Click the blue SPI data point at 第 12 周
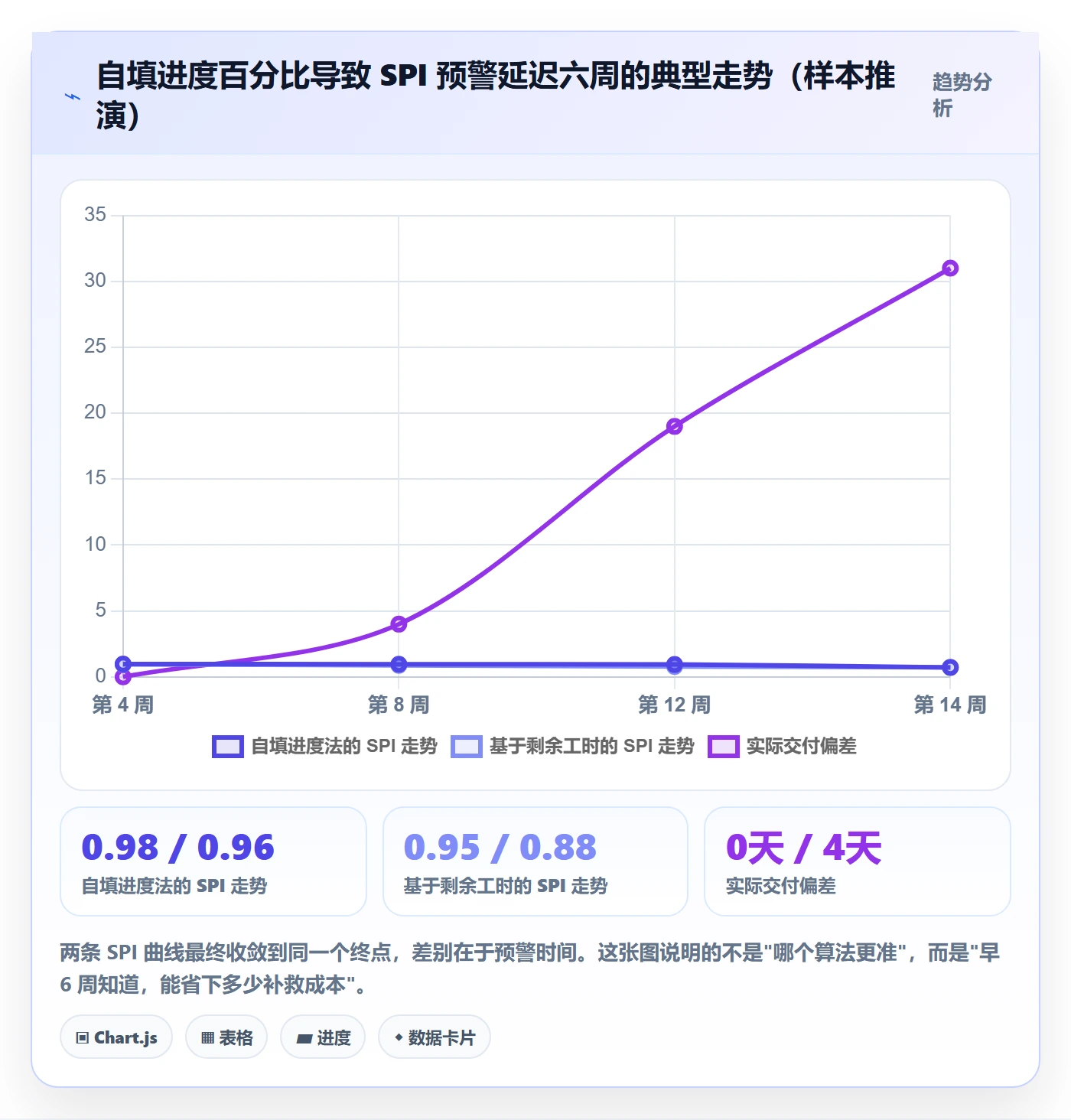 [x=674, y=664]
